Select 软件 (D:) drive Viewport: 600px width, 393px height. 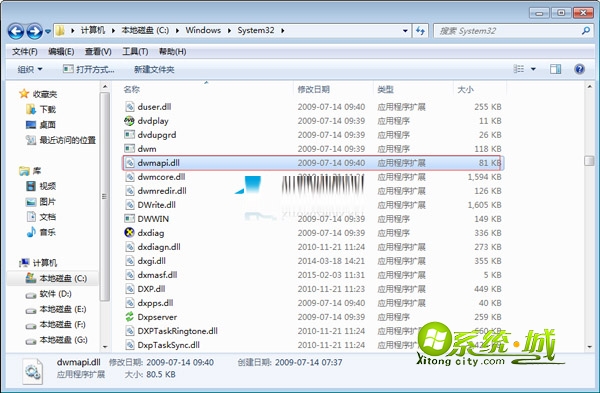pyautogui.click(x=49, y=294)
